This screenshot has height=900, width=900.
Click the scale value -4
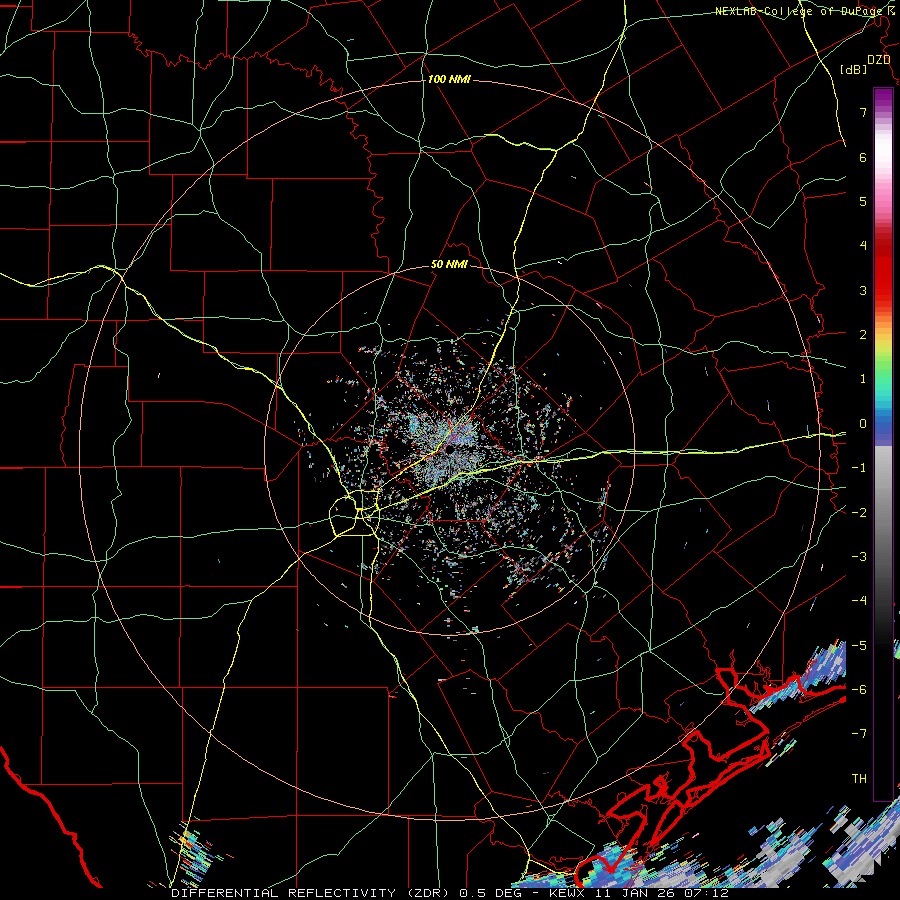tap(859, 601)
